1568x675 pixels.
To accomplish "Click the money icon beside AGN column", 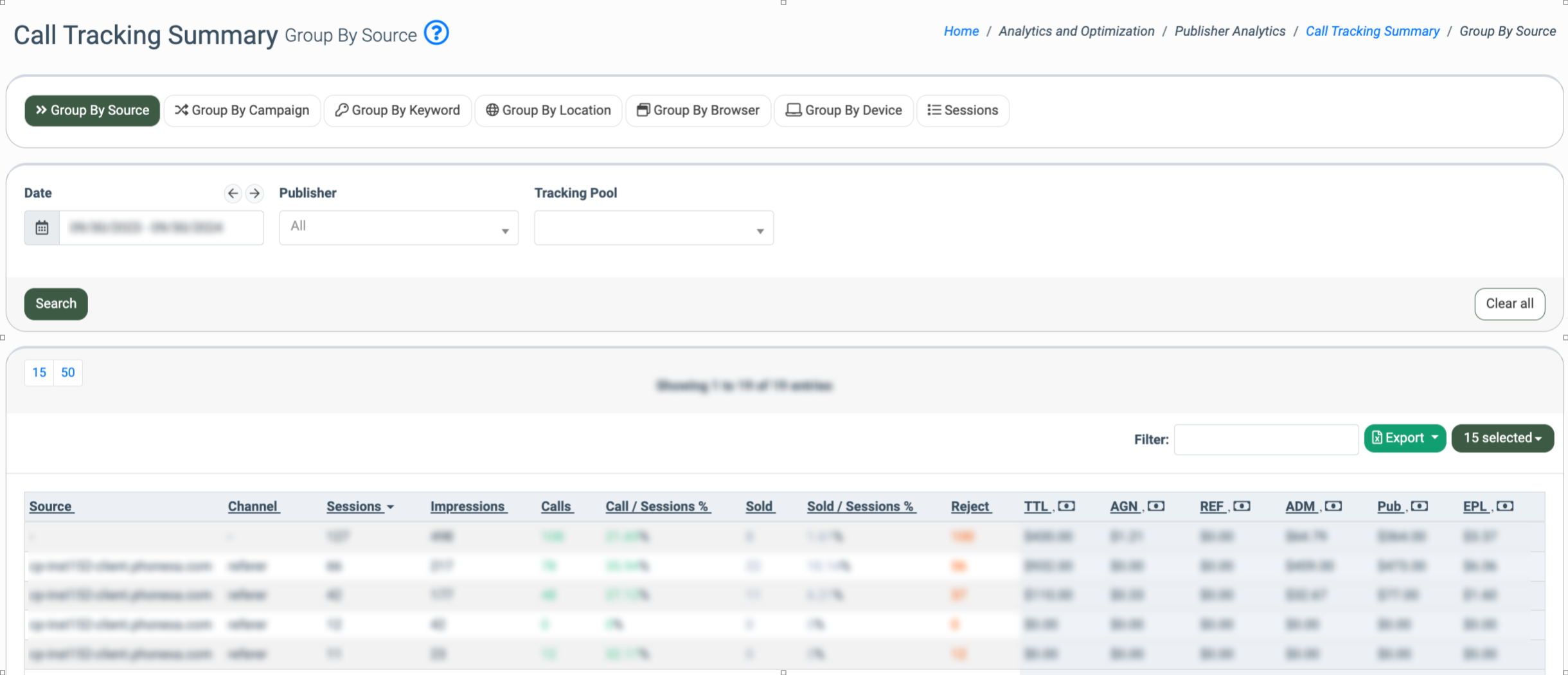I will pyautogui.click(x=1155, y=507).
